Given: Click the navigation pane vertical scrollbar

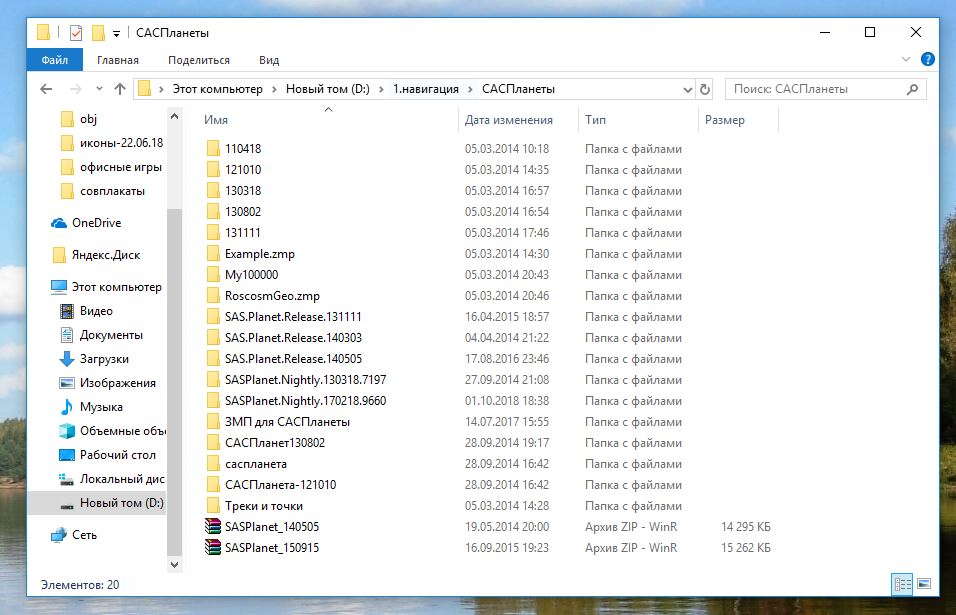Looking at the screenshot, I should coord(175,350).
